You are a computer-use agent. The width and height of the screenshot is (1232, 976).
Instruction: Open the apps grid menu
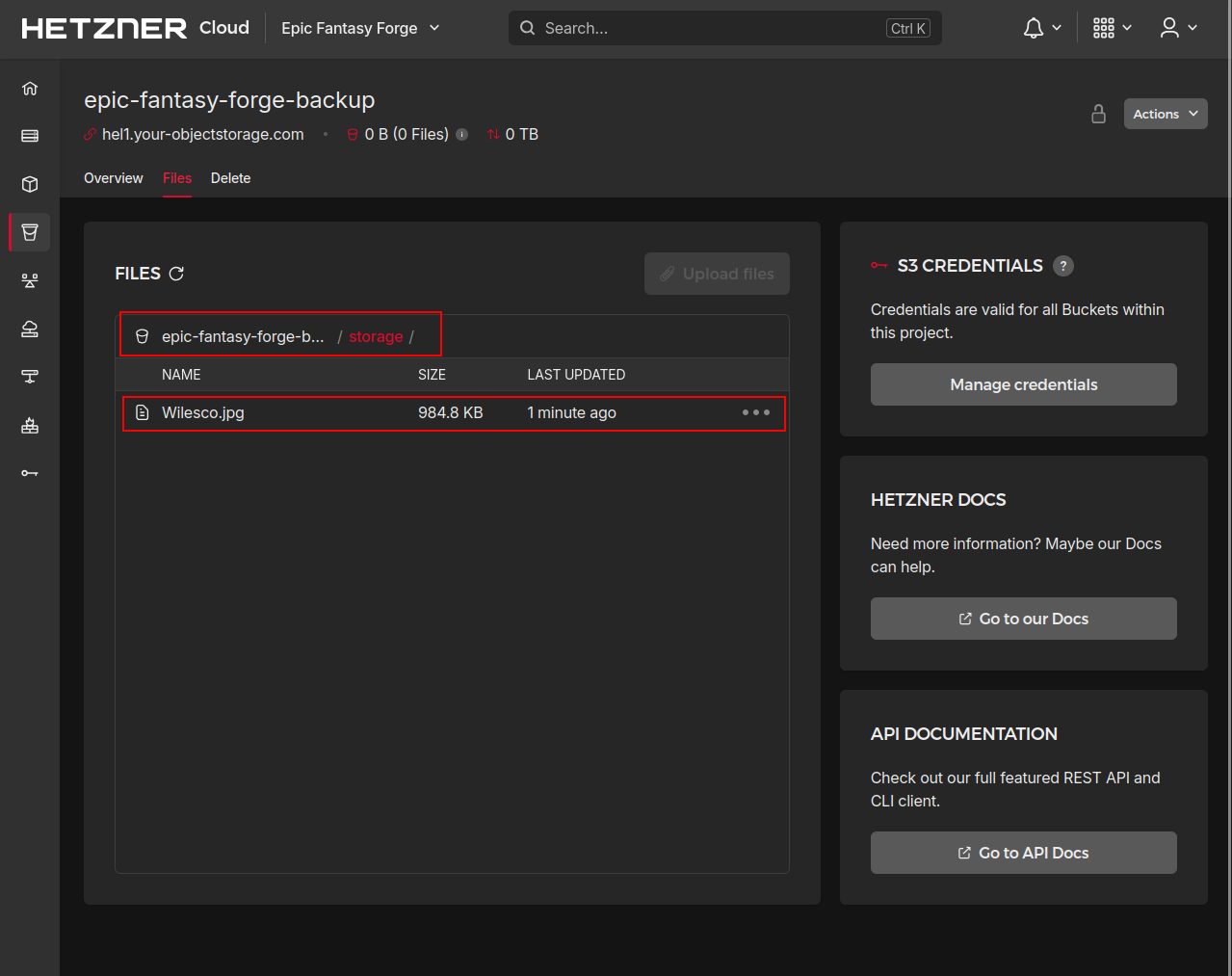point(1113,28)
